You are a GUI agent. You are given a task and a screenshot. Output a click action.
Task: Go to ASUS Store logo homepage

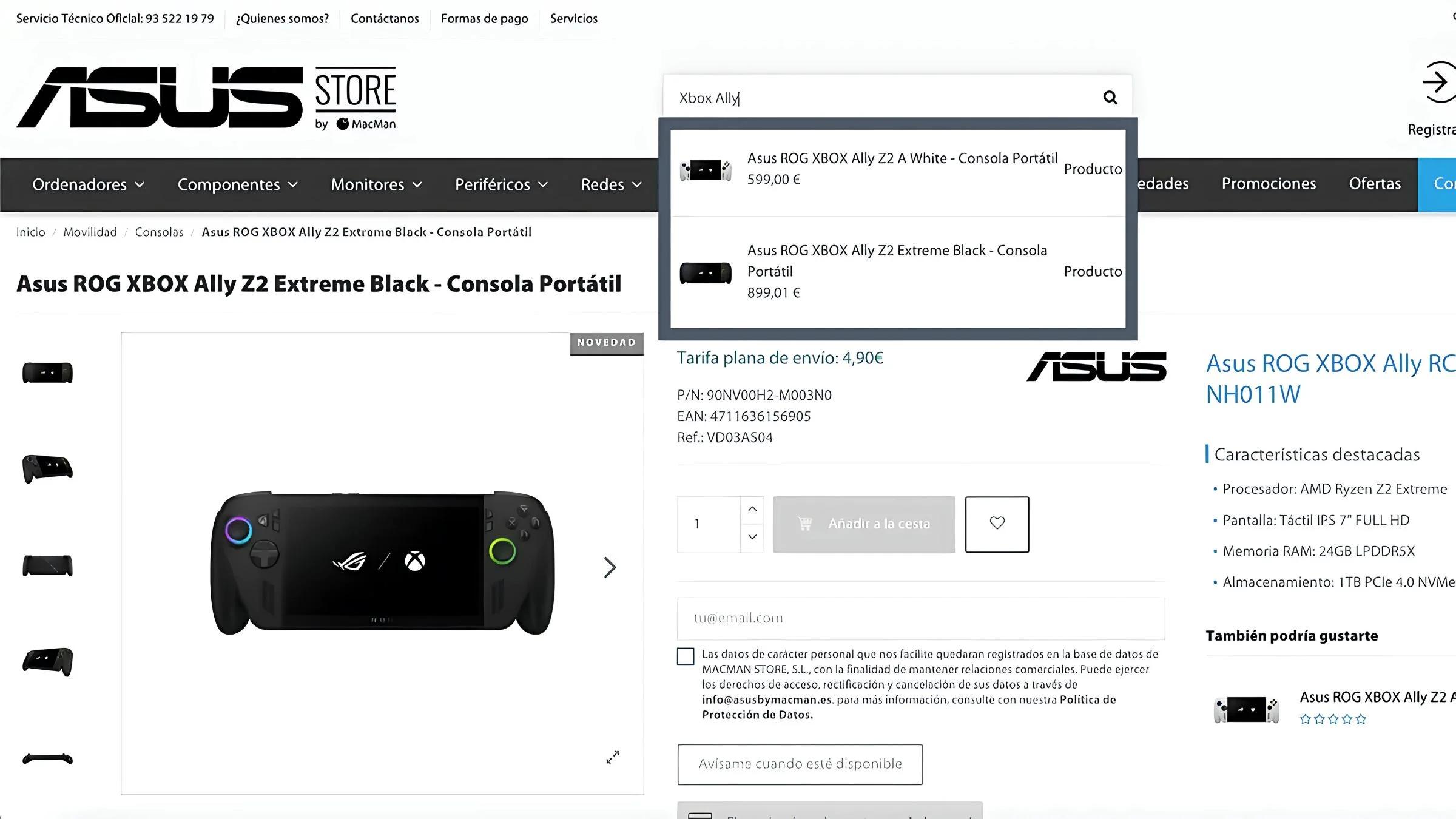206,98
